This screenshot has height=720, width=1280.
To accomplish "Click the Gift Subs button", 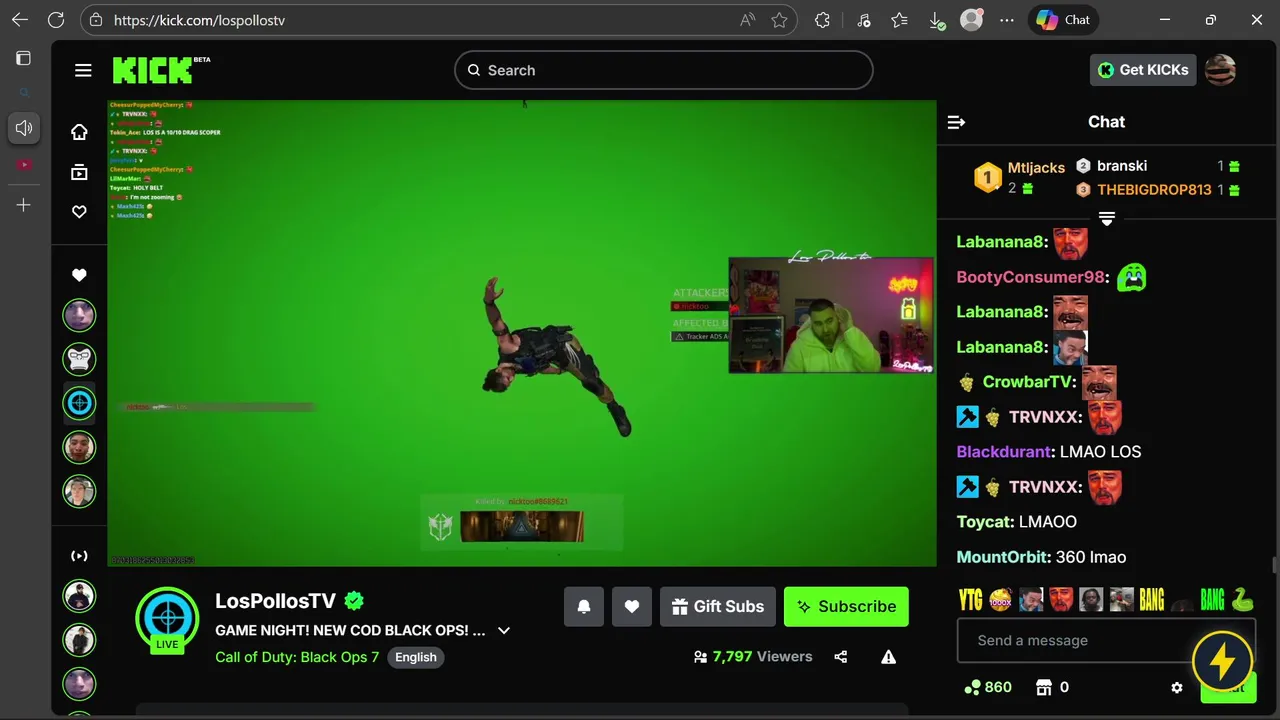I will pyautogui.click(x=718, y=607).
